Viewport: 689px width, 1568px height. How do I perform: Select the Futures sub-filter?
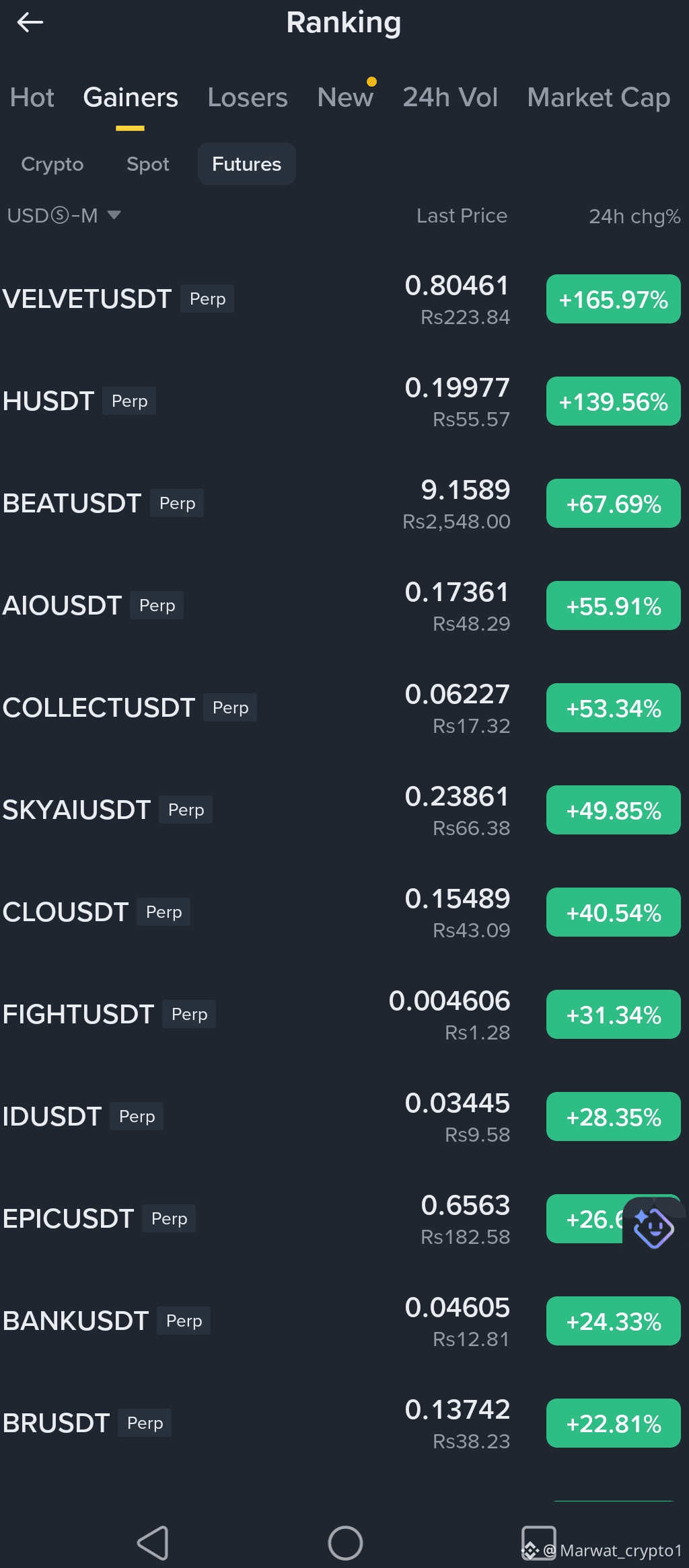coord(247,164)
